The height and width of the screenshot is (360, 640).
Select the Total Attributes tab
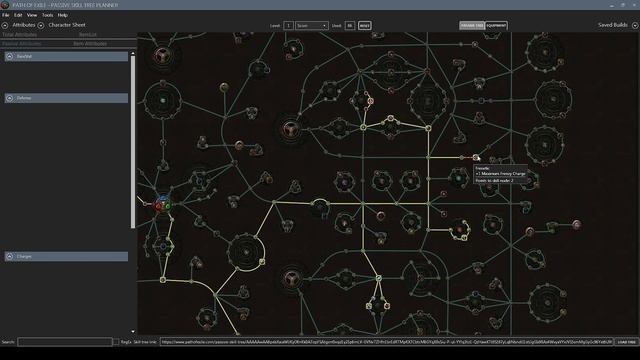point(20,35)
